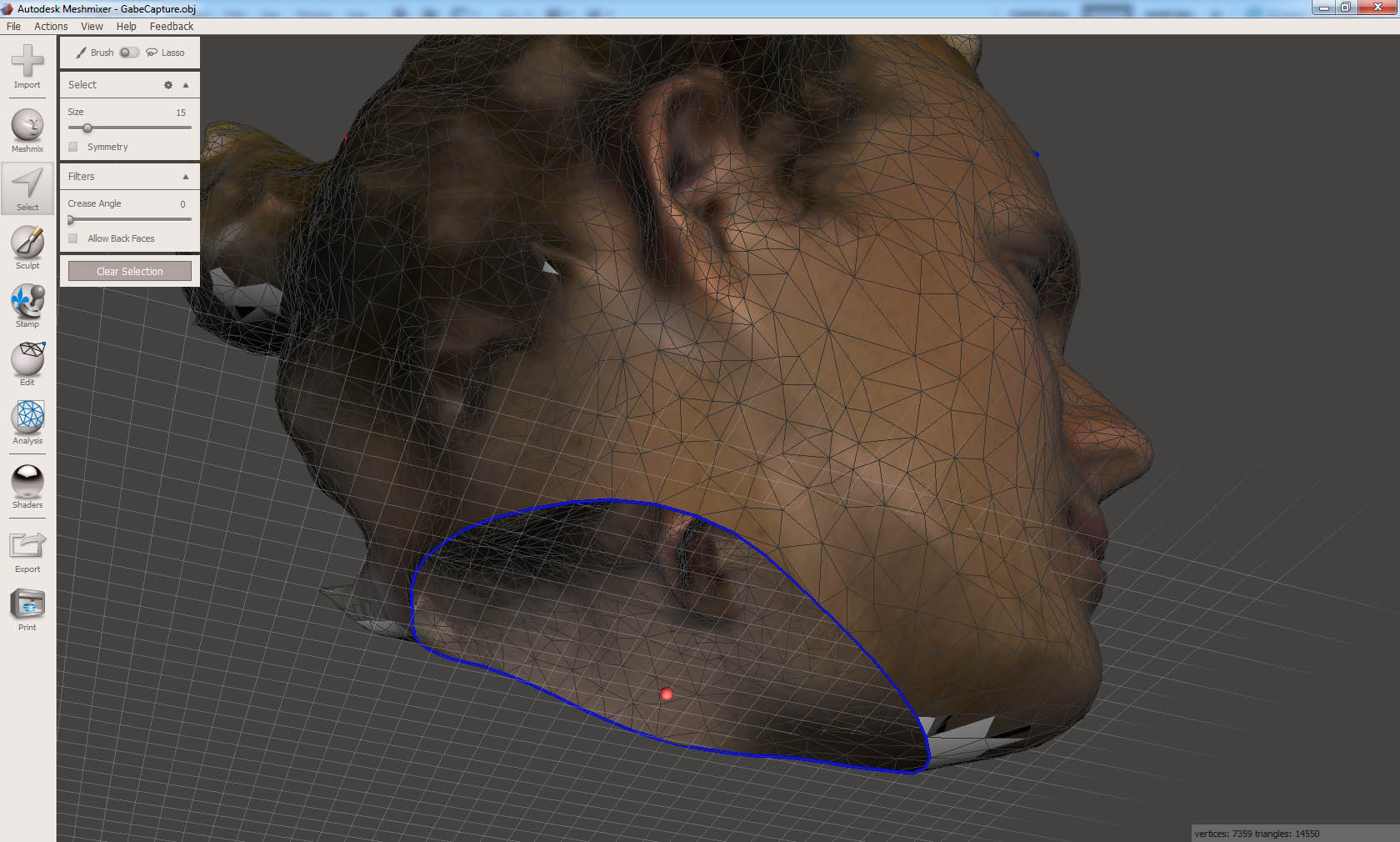Viewport: 1400px width, 842px height.
Task: Open the Actions menu
Action: click(51, 27)
